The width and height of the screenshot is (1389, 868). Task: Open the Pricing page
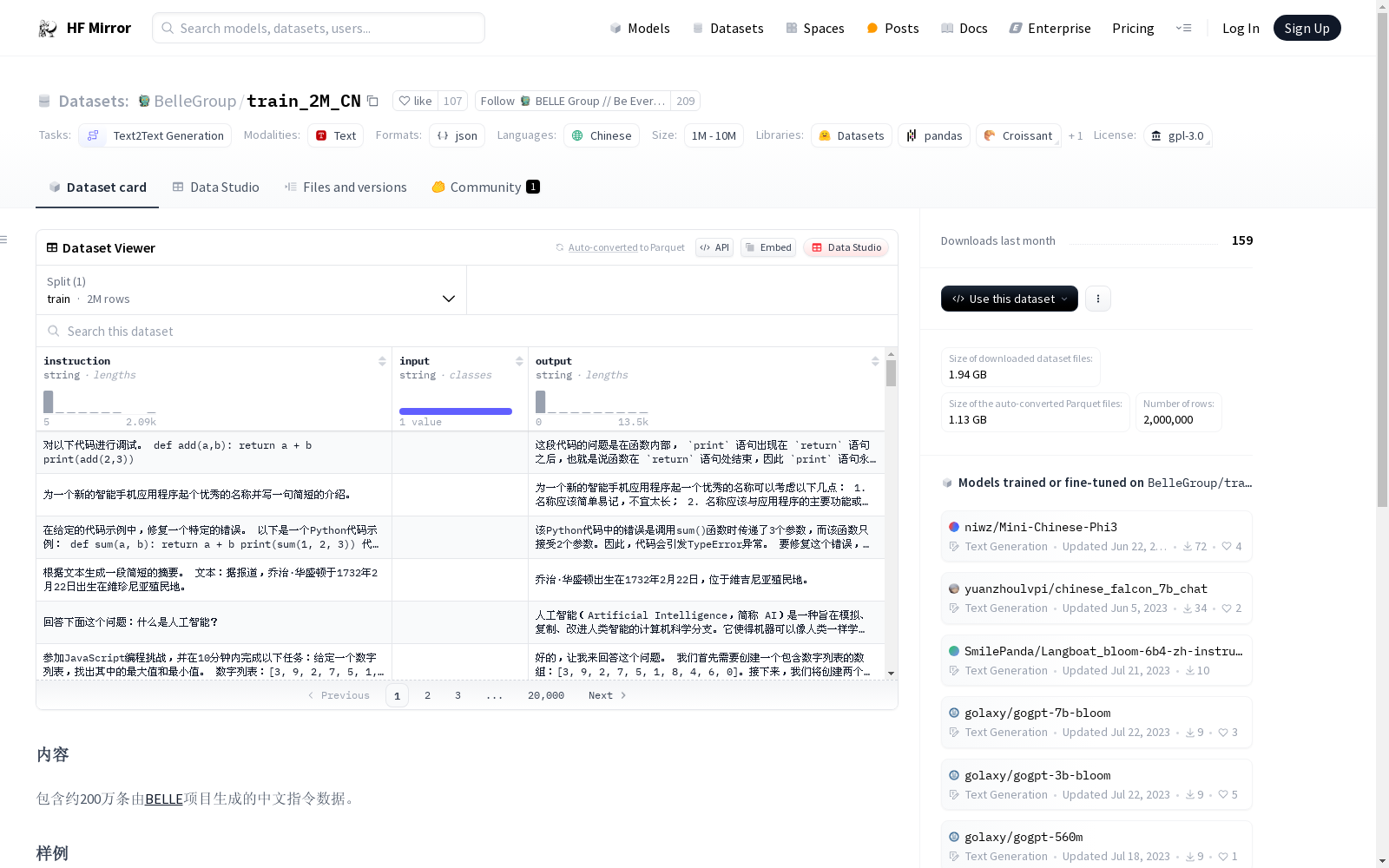(1133, 29)
